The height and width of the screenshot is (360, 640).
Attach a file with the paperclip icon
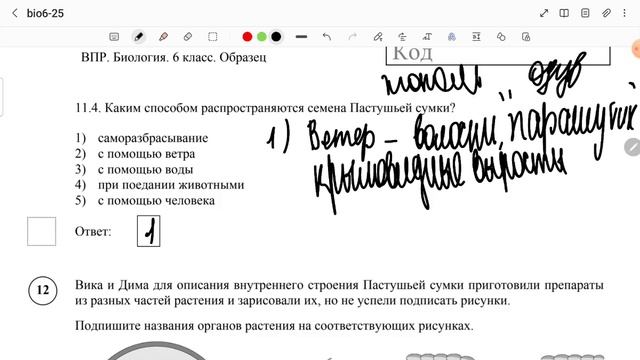pos(606,13)
